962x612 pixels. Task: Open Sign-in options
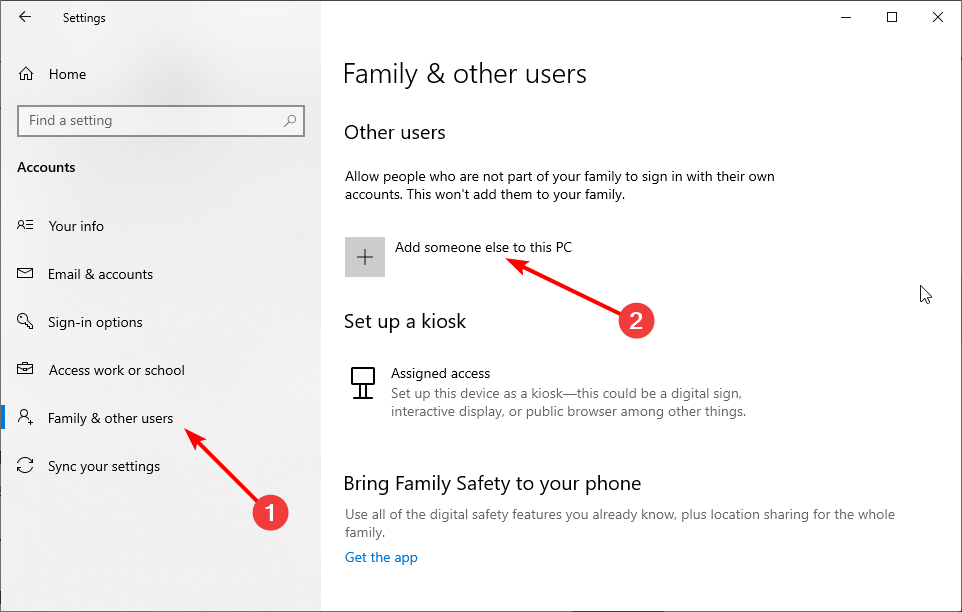[x=95, y=322]
